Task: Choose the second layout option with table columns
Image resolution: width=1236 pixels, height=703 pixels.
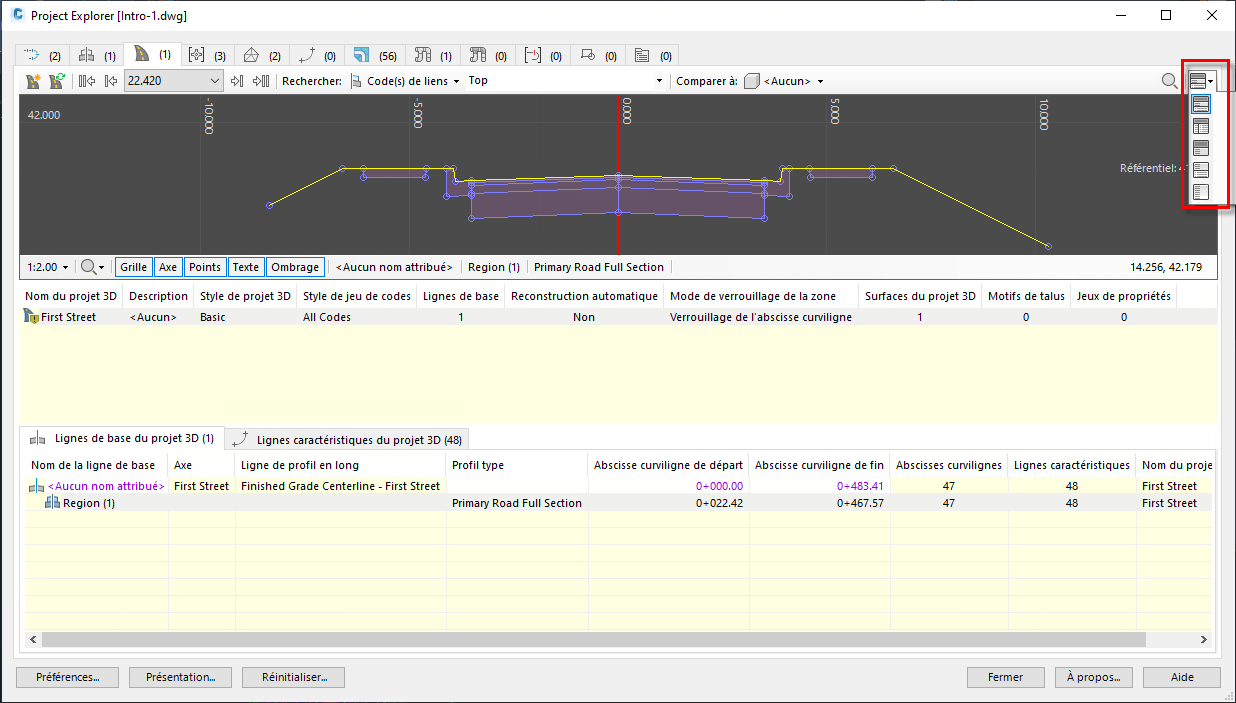Action: [x=1201, y=126]
